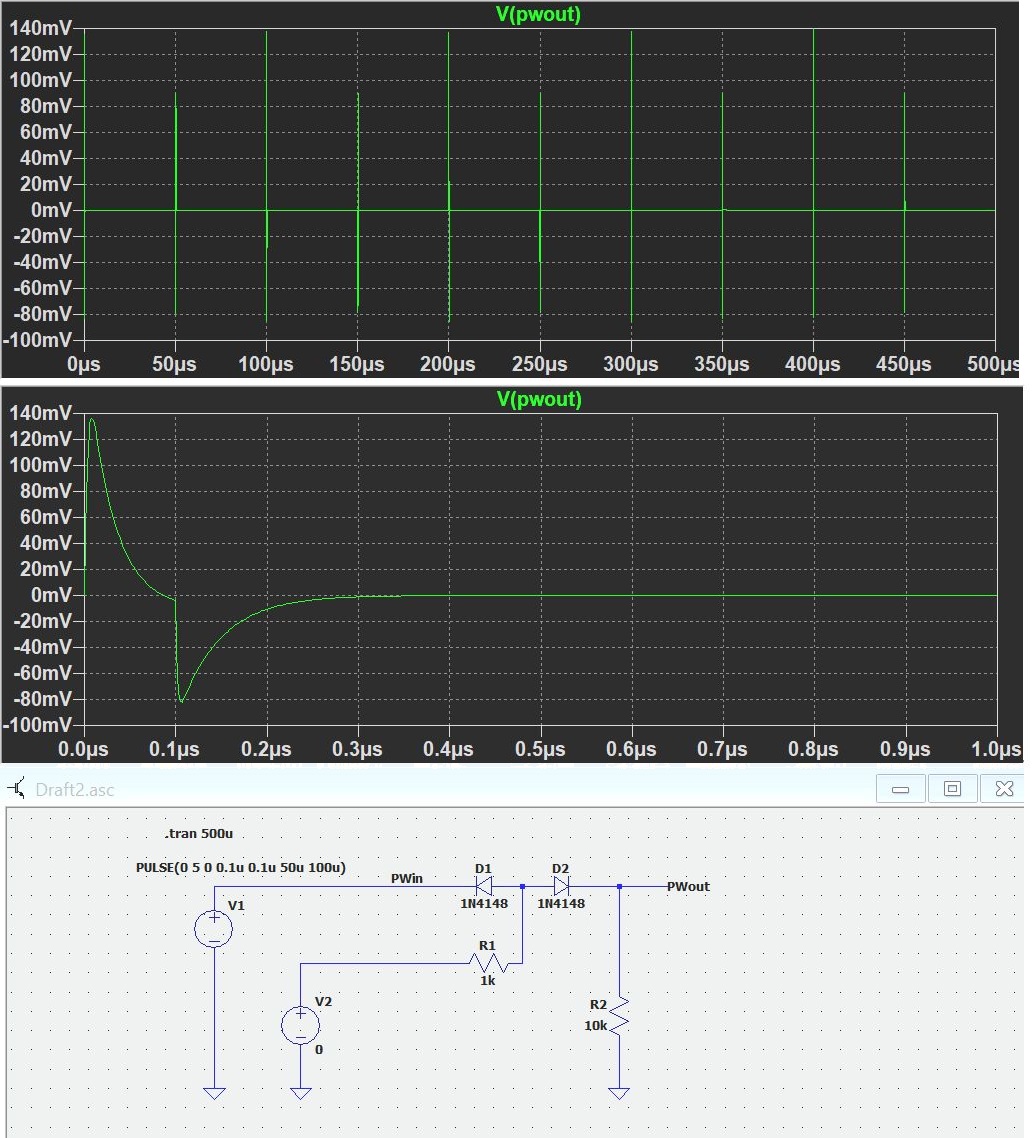
Task: Click the V1 reference designator label
Action: pyautogui.click(x=237, y=906)
